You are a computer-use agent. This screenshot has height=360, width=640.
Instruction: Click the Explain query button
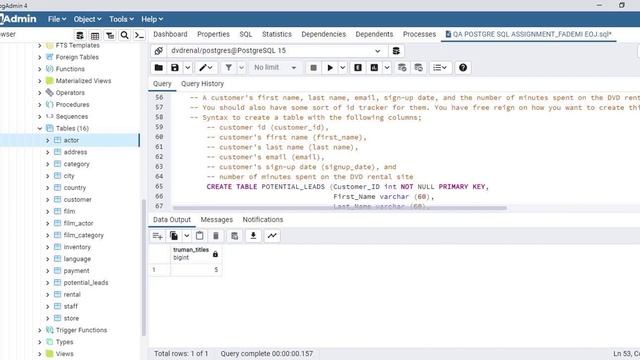point(358,68)
